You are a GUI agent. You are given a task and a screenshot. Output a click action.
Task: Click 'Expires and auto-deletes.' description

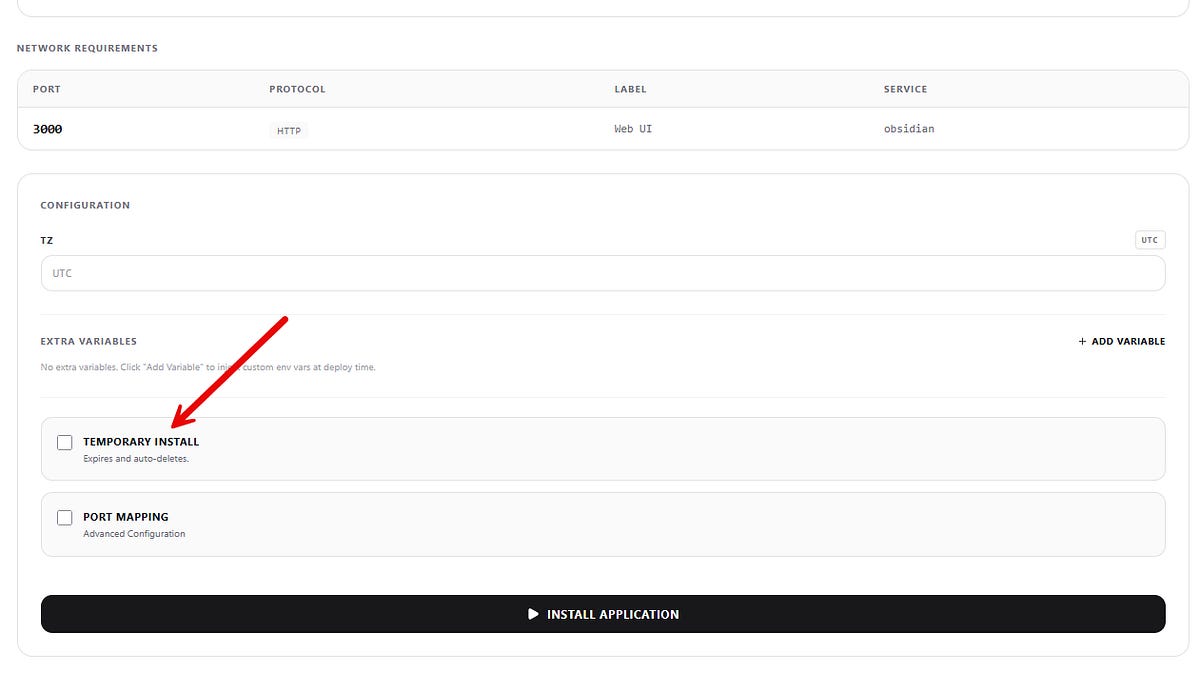(136, 459)
